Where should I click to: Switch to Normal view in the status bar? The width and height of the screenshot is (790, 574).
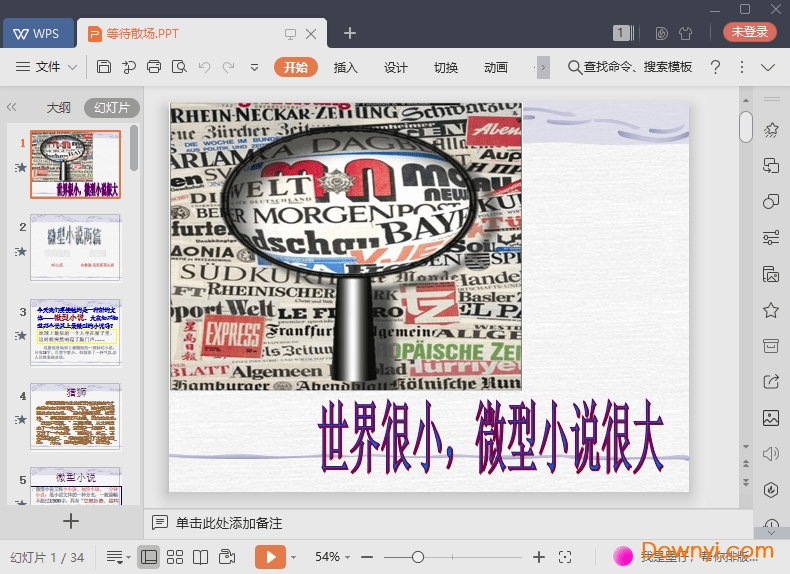[x=149, y=557]
